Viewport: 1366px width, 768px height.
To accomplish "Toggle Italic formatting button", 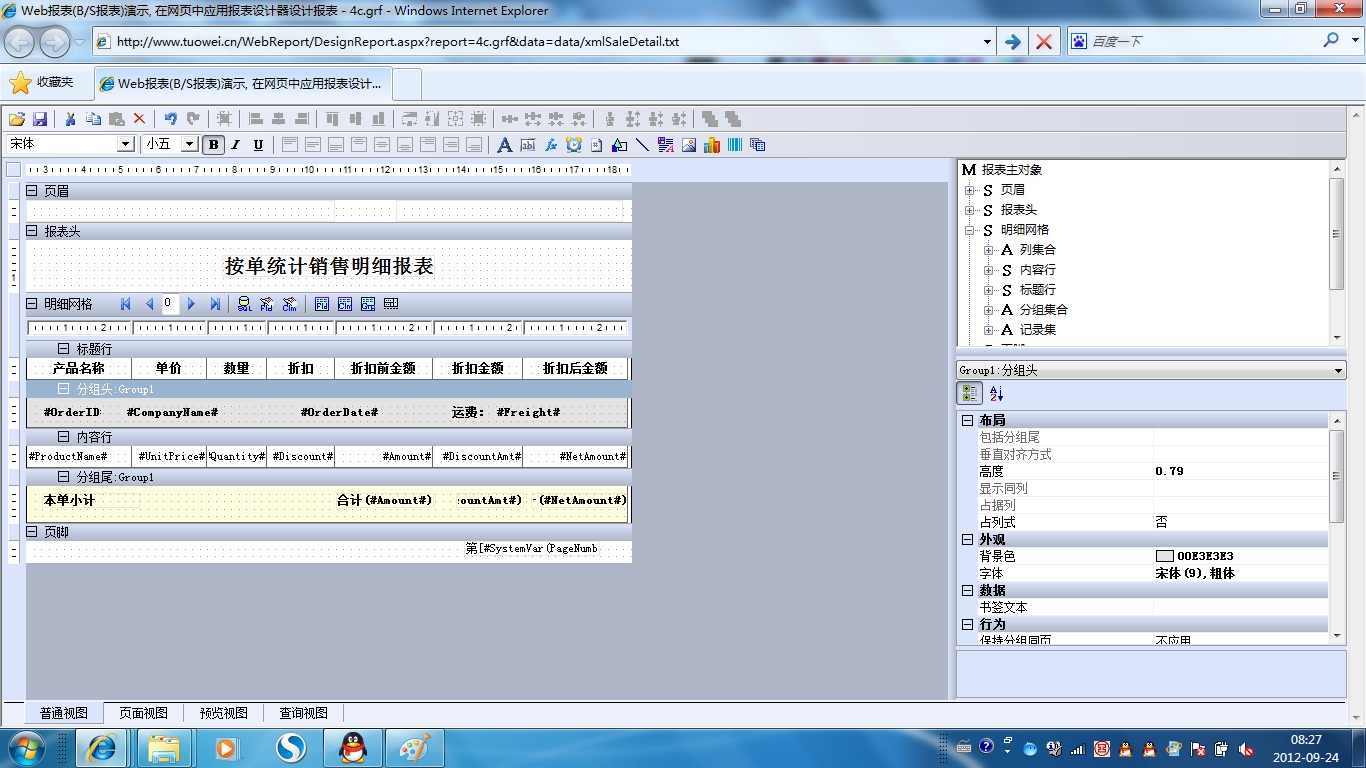I will pos(236,145).
